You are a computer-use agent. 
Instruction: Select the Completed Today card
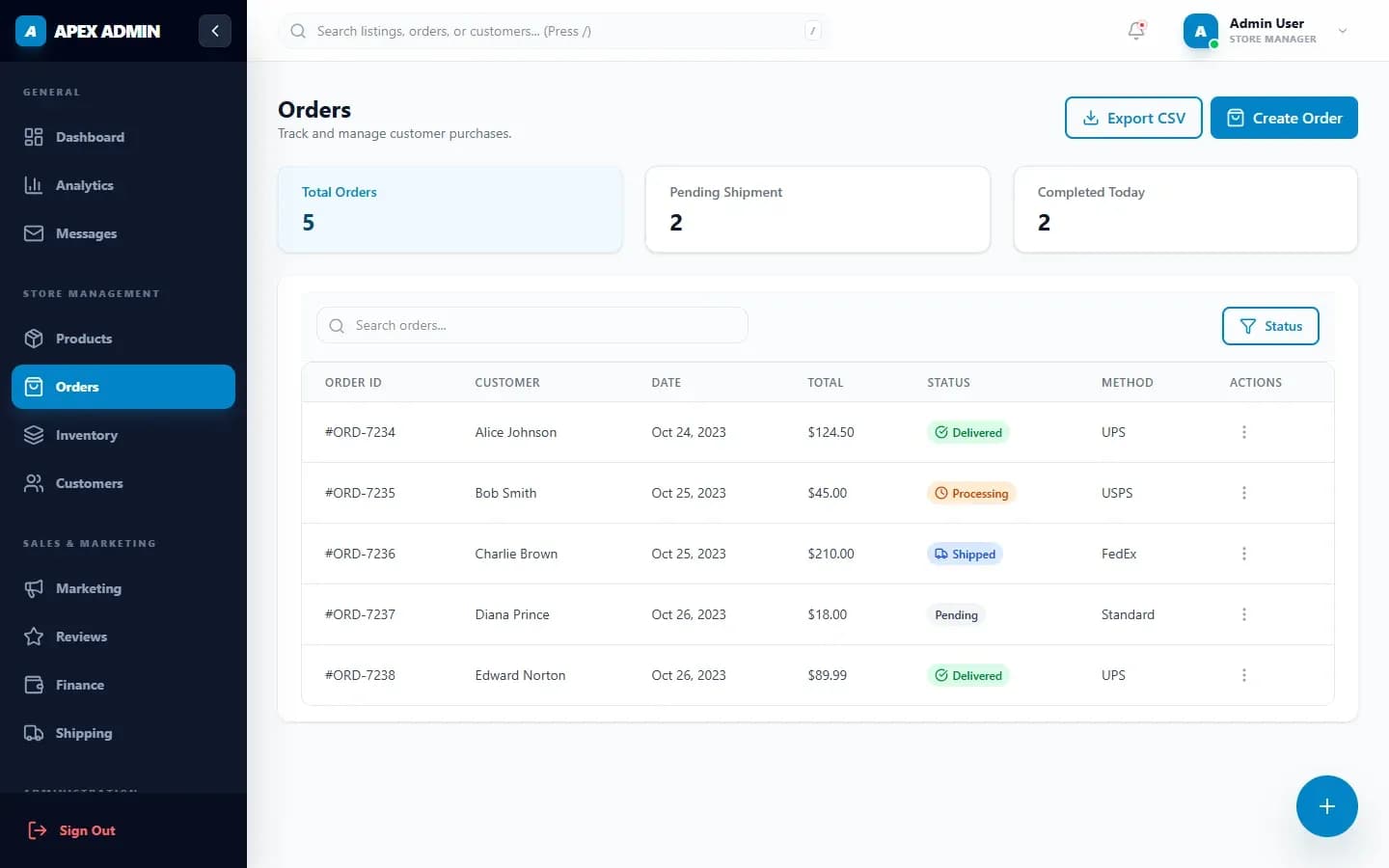(1185, 209)
